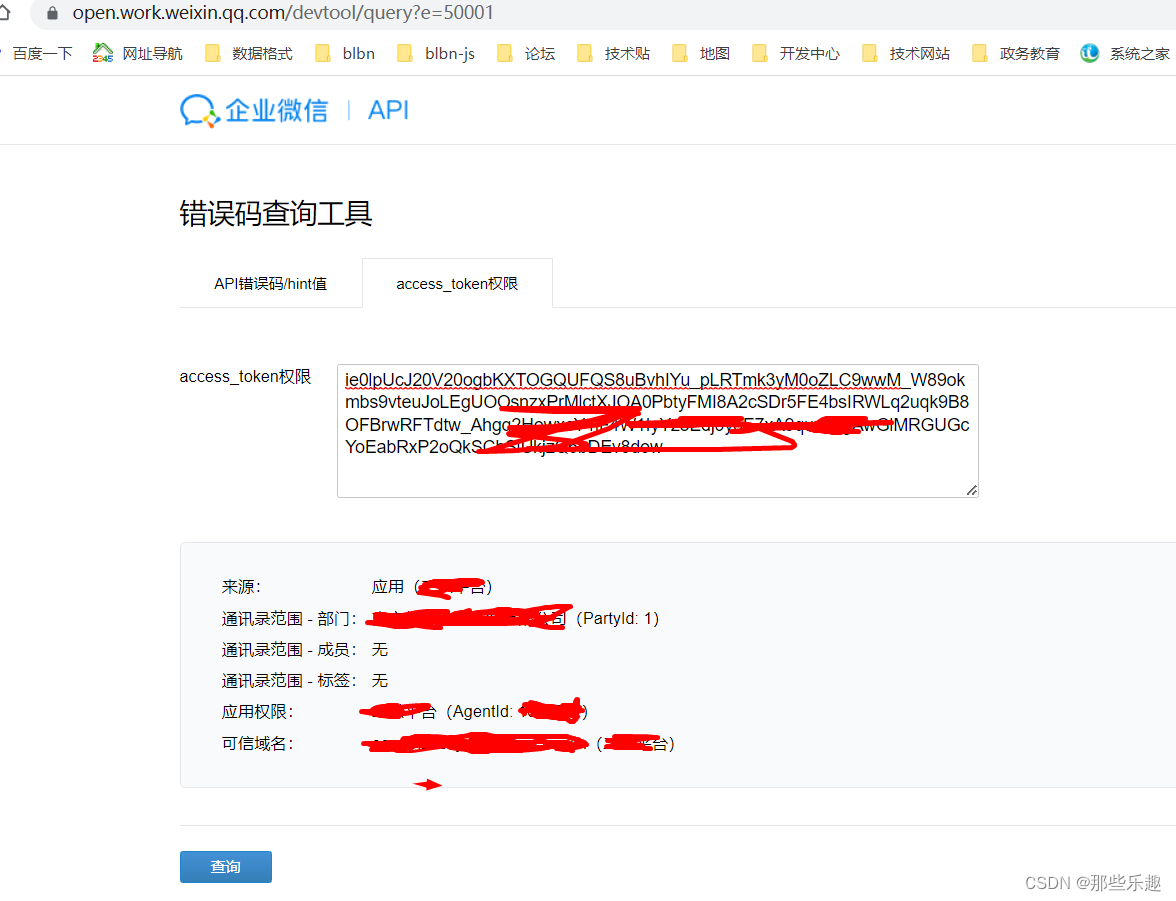Click inside the access_token权限 textarea

point(657,430)
